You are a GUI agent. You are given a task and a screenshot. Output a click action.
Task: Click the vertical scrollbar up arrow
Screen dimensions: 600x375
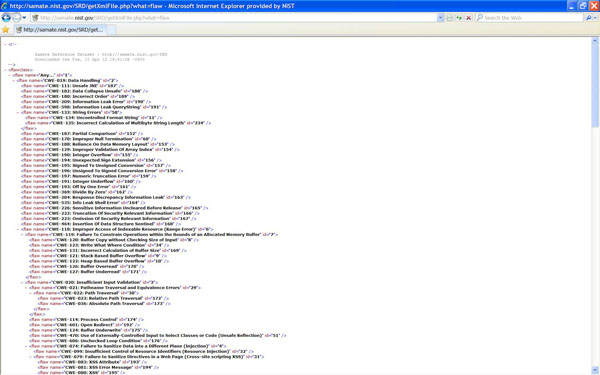click(x=595, y=41)
